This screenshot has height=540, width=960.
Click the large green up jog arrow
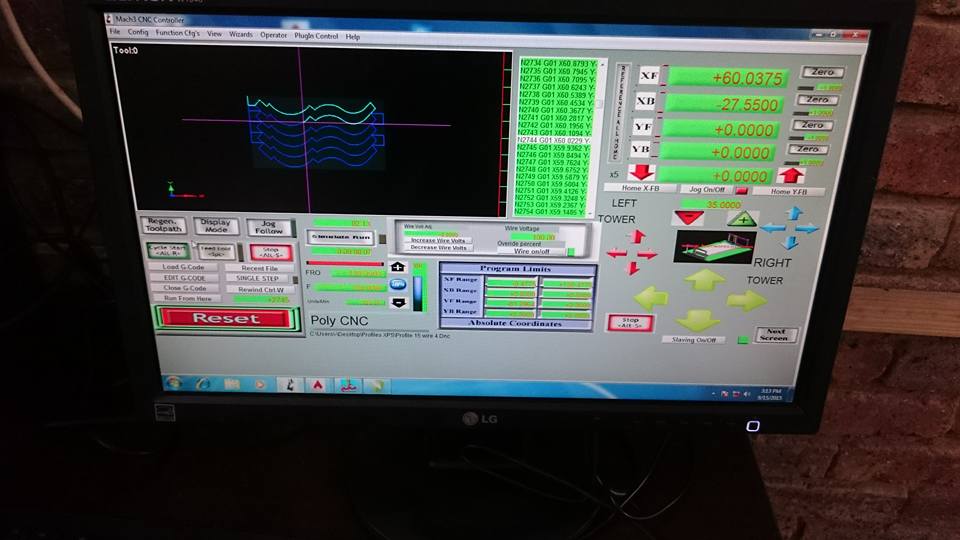(705, 280)
